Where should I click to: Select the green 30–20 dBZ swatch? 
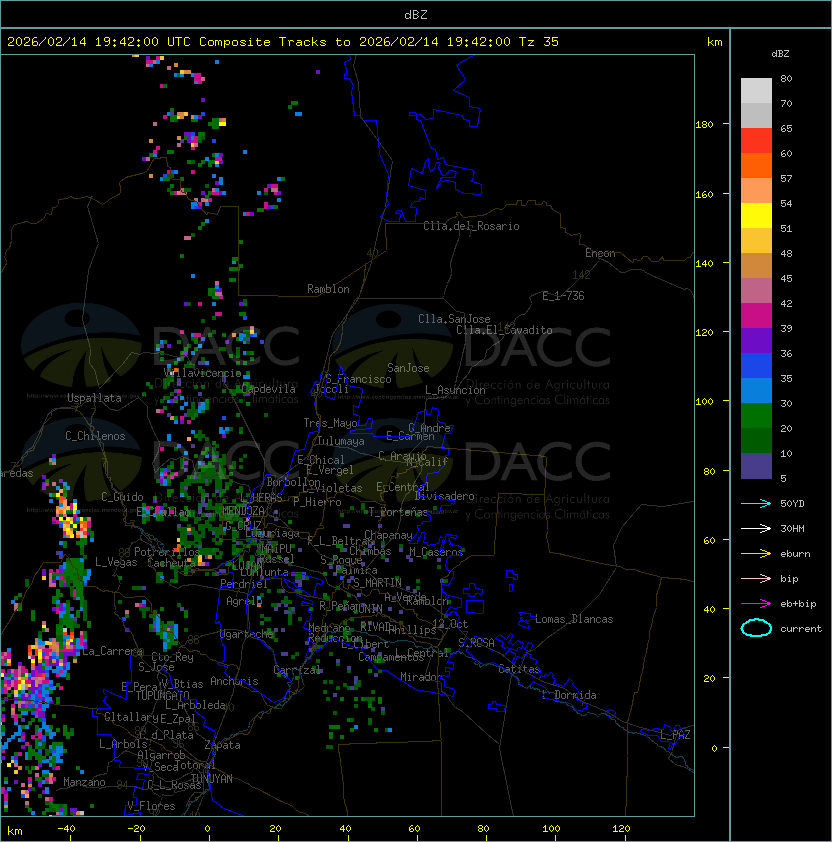[756, 416]
